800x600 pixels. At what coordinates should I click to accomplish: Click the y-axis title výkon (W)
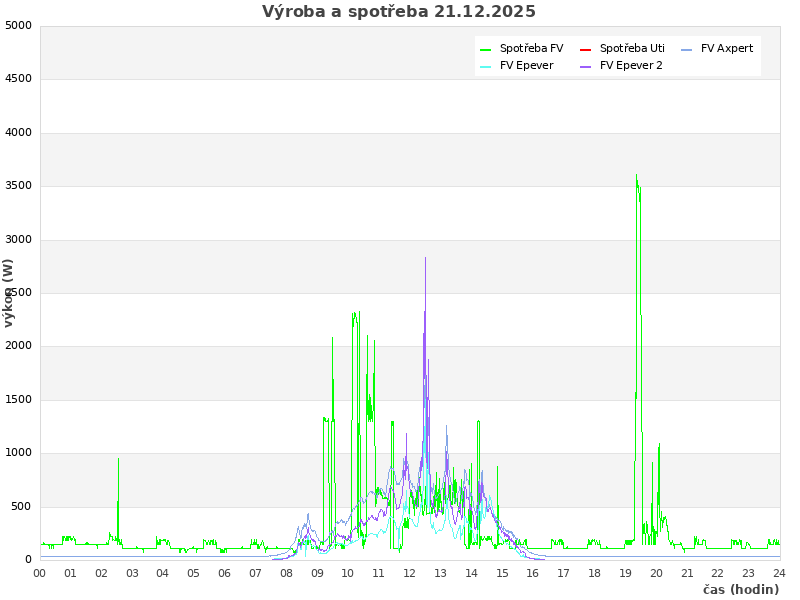pos(9,292)
